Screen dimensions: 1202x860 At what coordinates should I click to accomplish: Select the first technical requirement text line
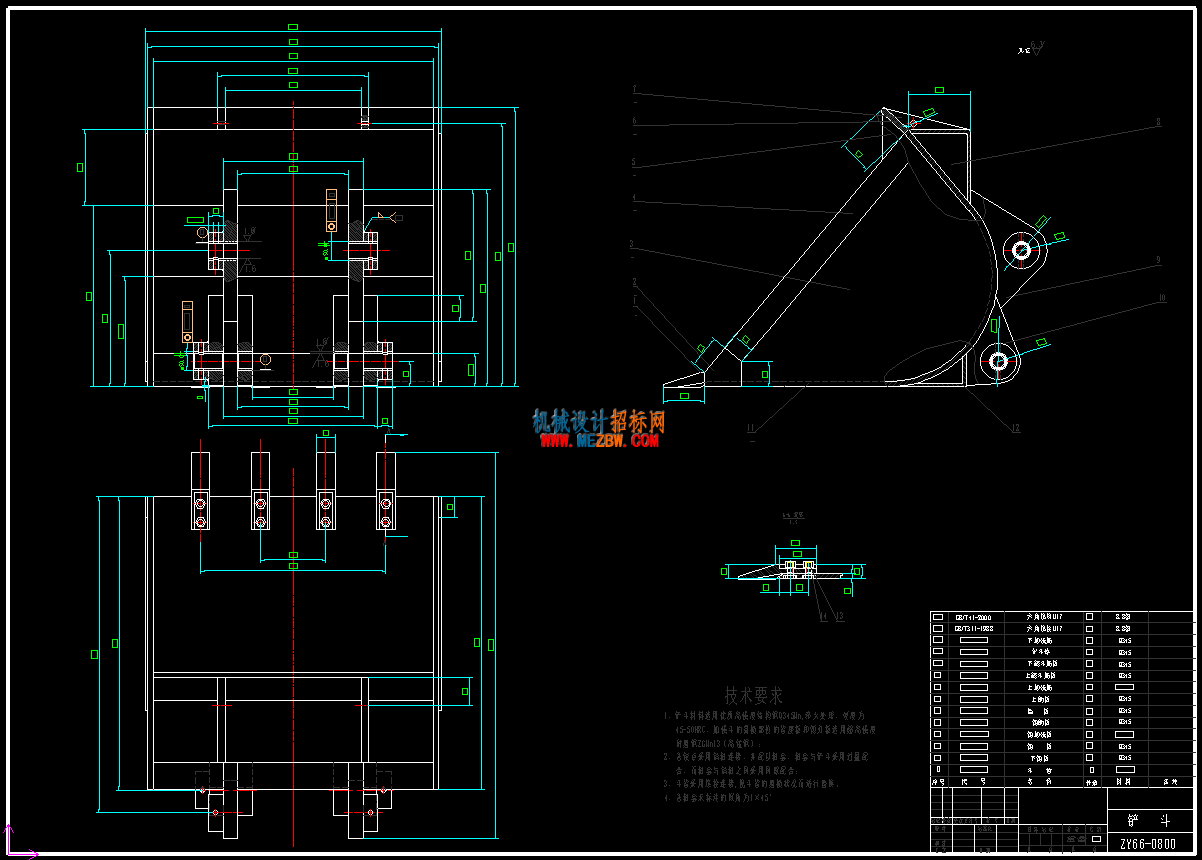point(762,717)
